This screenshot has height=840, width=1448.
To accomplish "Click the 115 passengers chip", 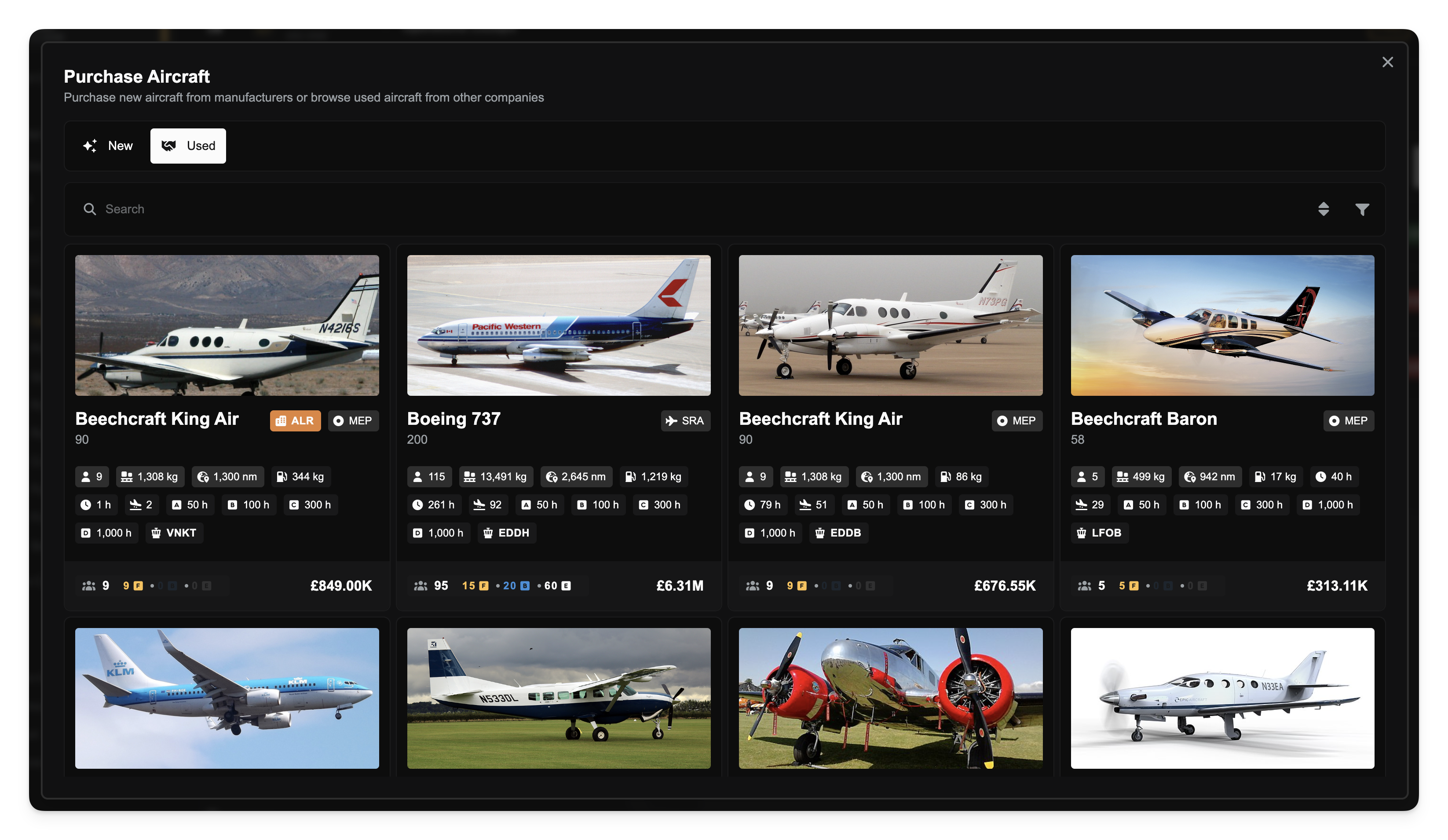I will click(429, 476).
